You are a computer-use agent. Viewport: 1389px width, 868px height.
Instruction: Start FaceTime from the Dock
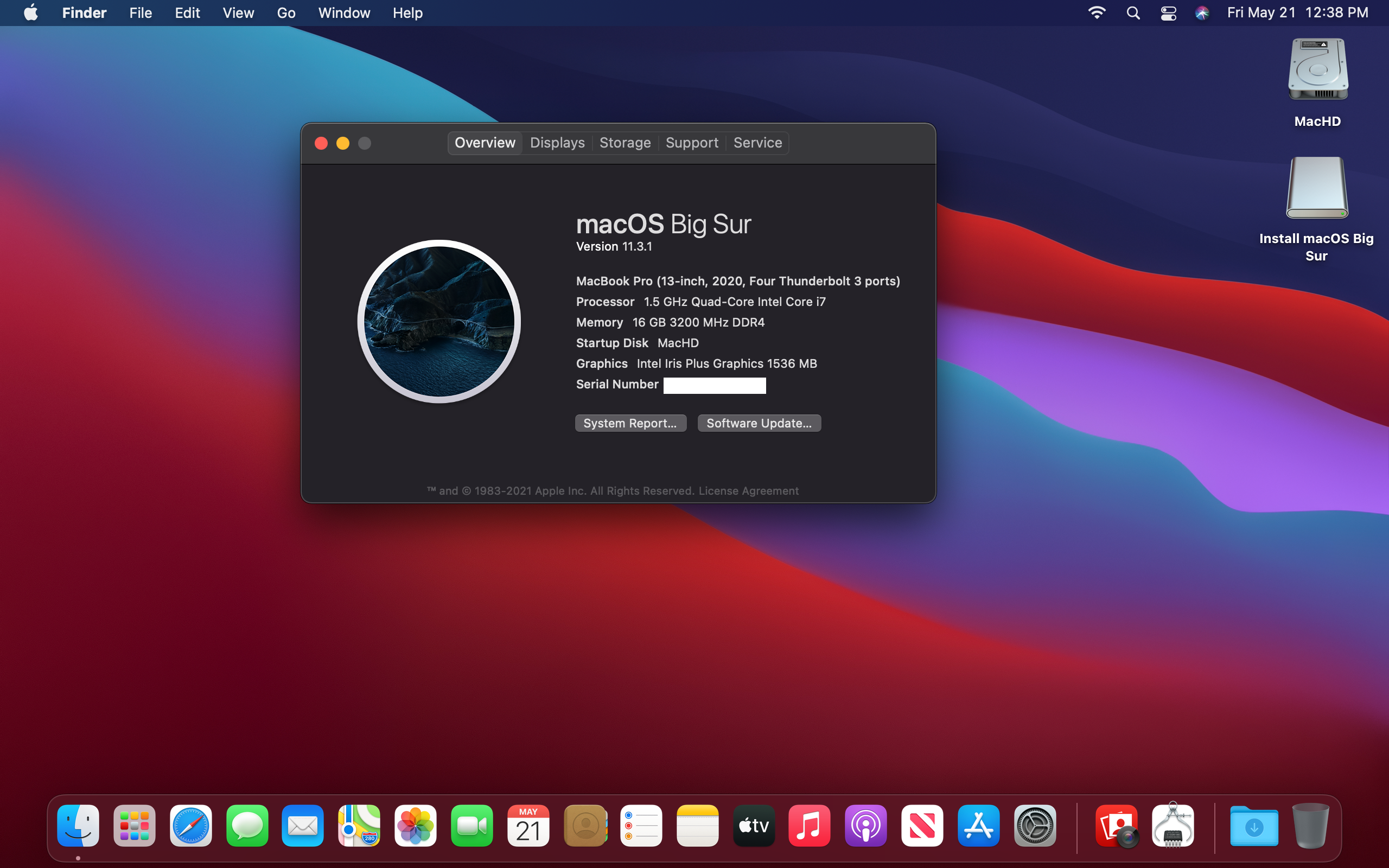pyautogui.click(x=471, y=826)
